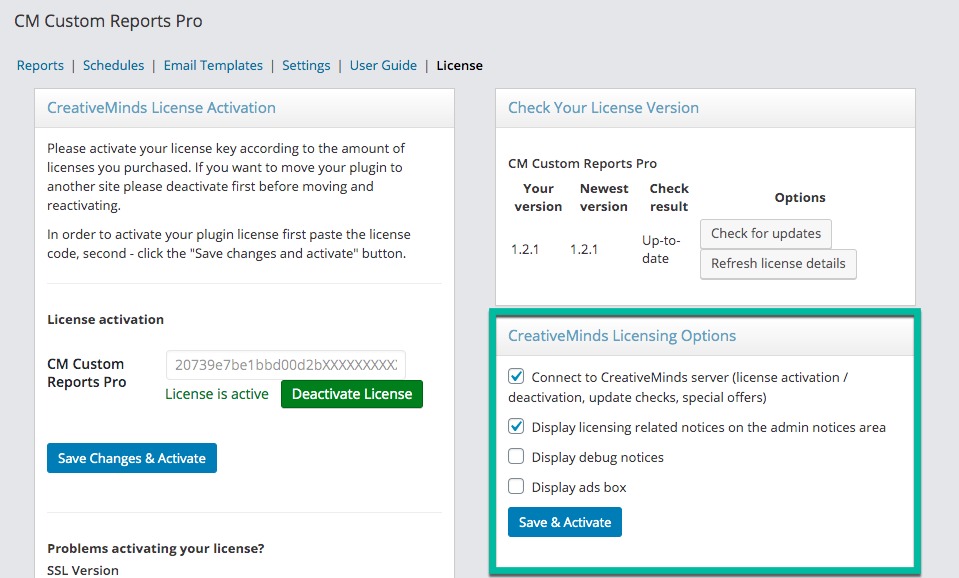Click the 'CM Custom Reports Pro' page title
The image size is (959, 578).
(108, 21)
